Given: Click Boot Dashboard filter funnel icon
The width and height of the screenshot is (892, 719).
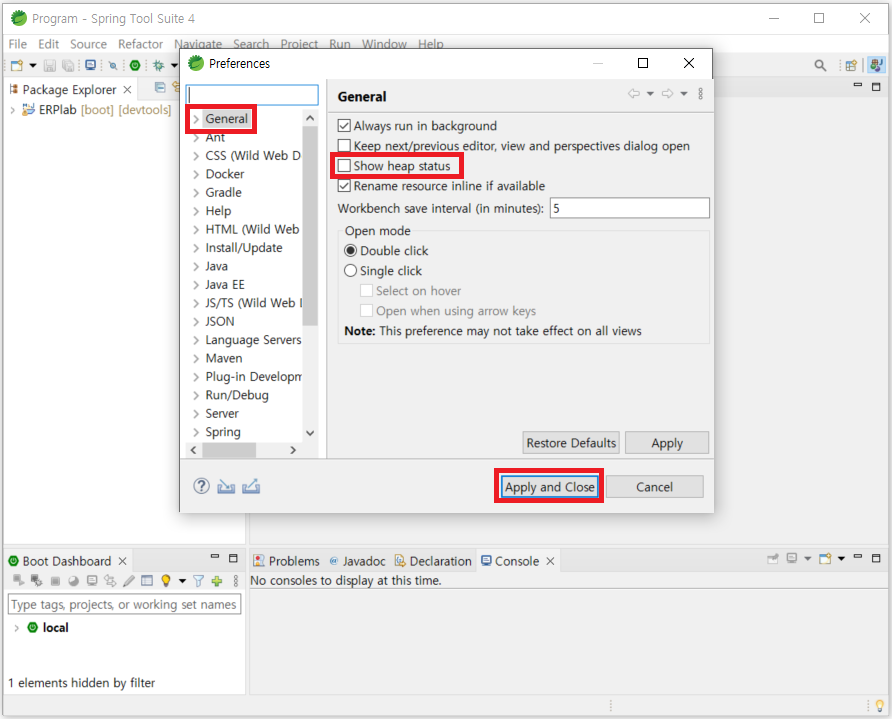Looking at the screenshot, I should pos(199,581).
